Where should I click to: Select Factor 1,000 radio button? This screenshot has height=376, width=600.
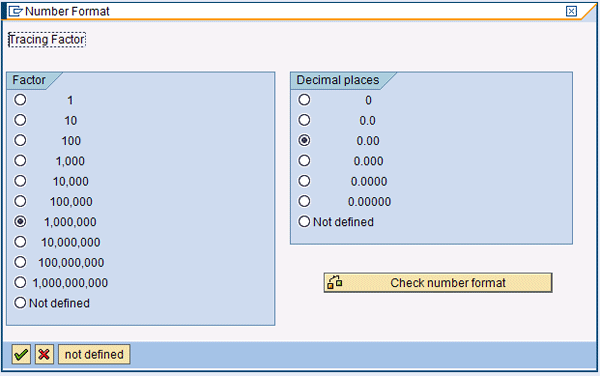pos(20,161)
